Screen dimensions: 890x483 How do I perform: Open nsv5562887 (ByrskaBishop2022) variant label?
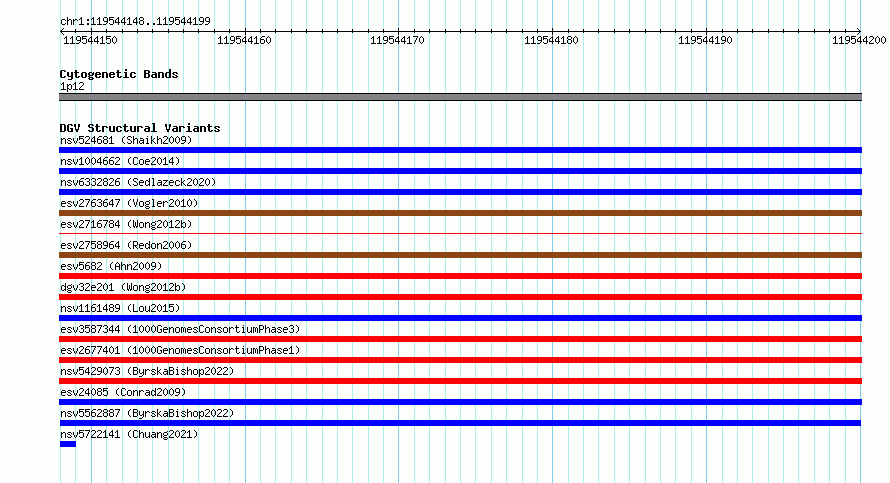click(147, 413)
